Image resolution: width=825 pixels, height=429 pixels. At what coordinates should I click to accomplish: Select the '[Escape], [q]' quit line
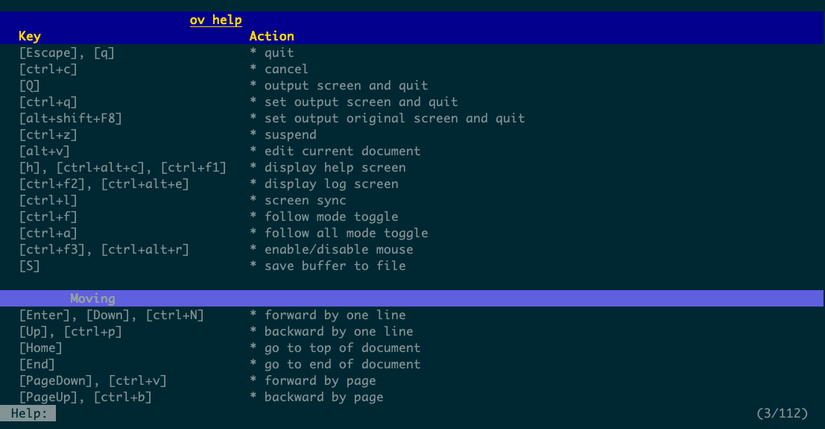point(67,53)
